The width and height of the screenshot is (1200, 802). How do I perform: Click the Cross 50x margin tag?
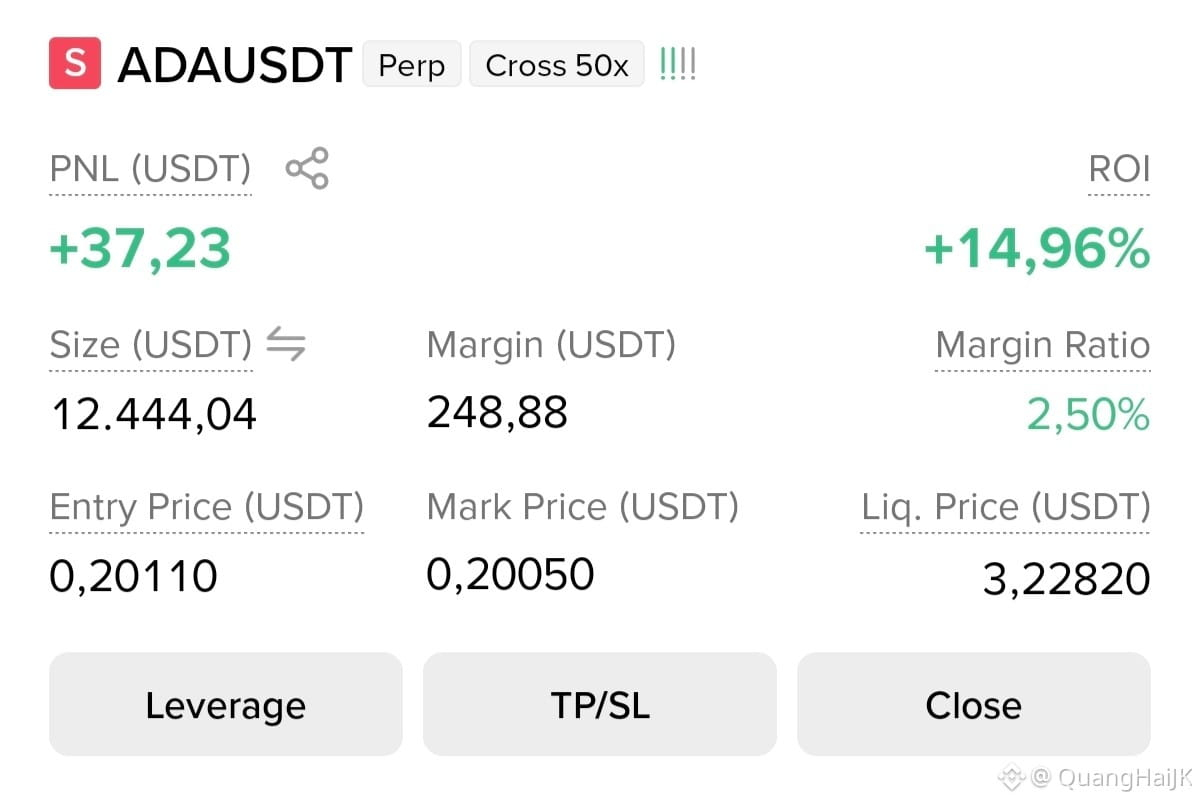pyautogui.click(x=557, y=66)
